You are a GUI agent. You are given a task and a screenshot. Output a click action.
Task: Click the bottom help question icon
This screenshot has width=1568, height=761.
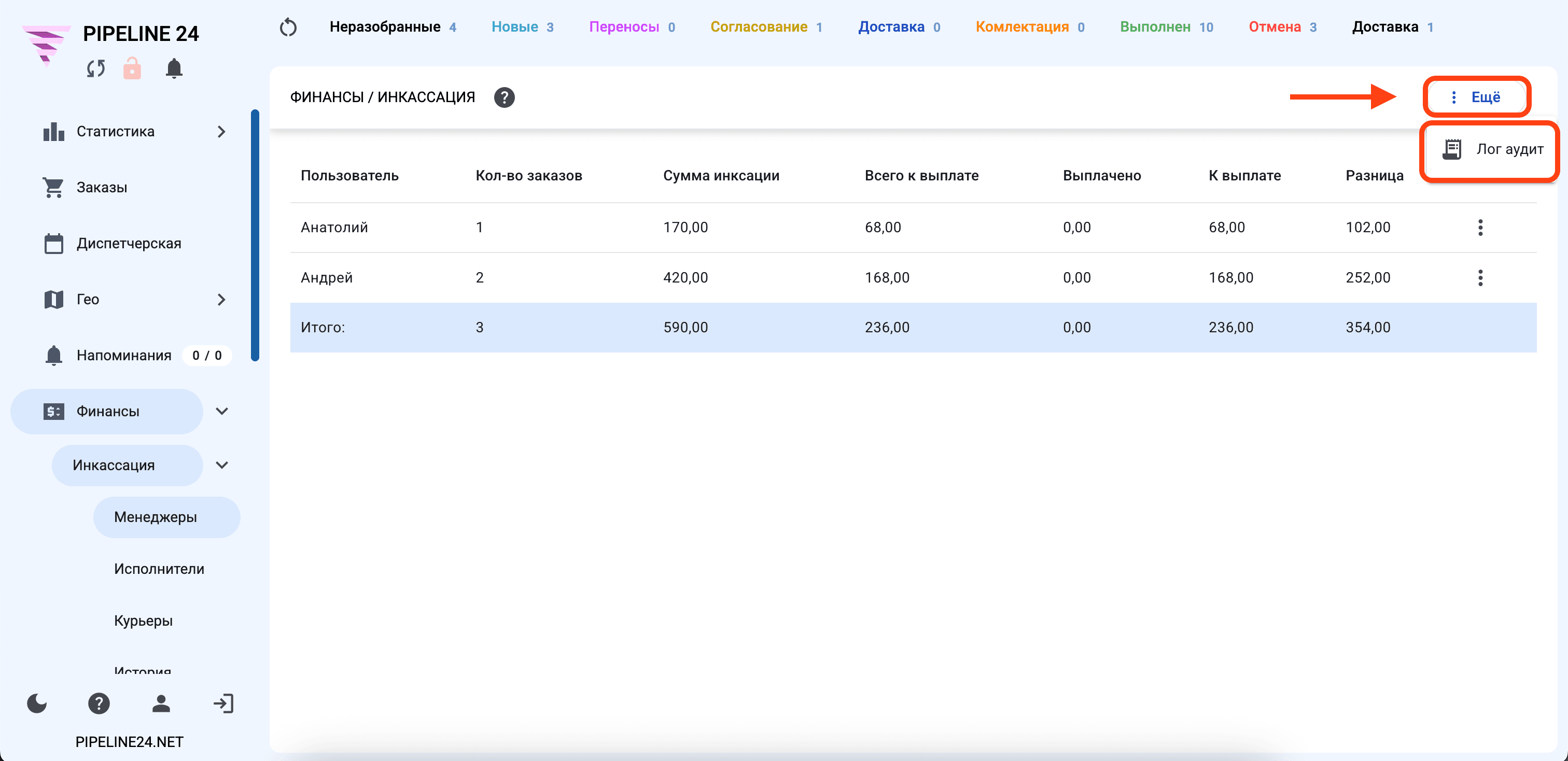(99, 704)
